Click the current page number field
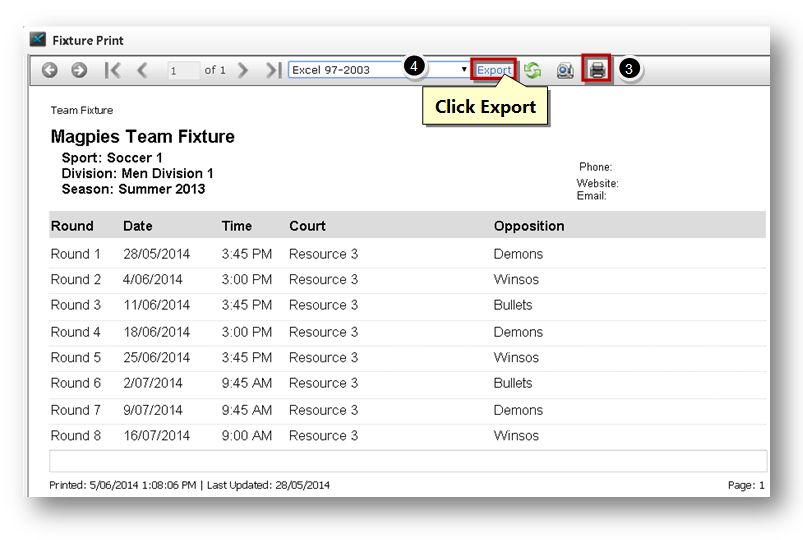Image resolution: width=803 pixels, height=540 pixels. coord(183,70)
